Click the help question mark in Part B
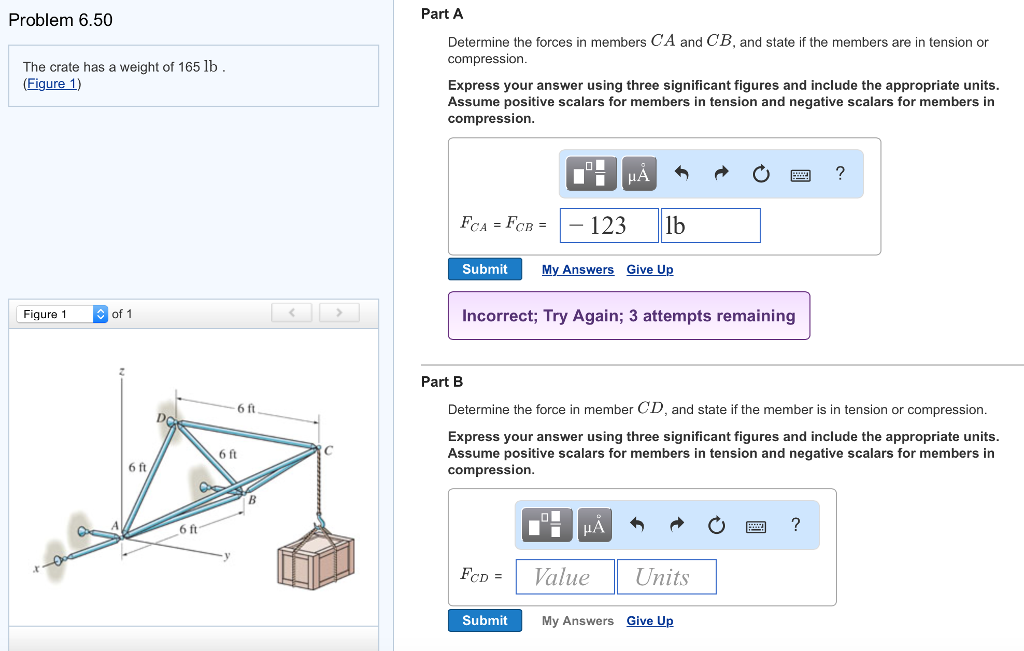This screenshot has height=651, width=1024. tap(795, 524)
